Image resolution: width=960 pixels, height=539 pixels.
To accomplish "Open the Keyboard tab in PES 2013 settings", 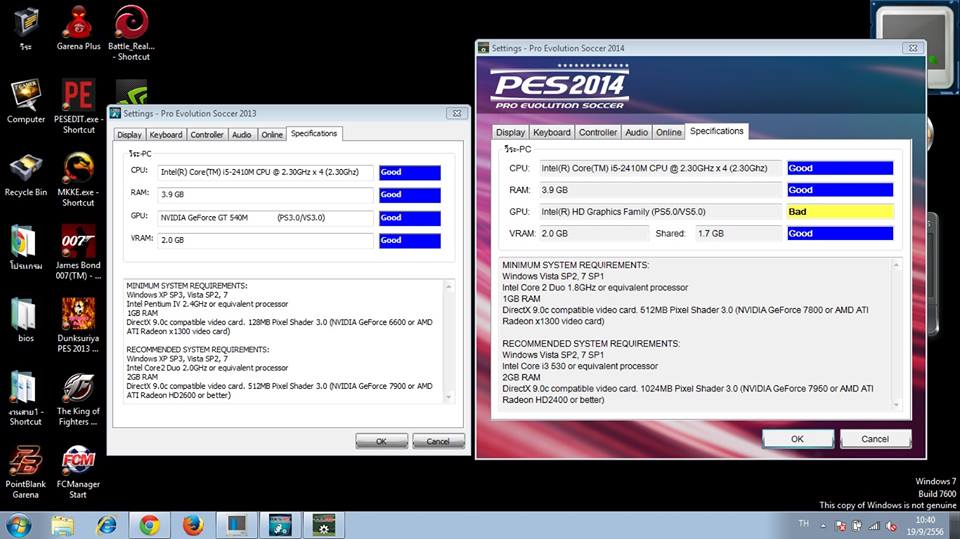I will pyautogui.click(x=166, y=135).
